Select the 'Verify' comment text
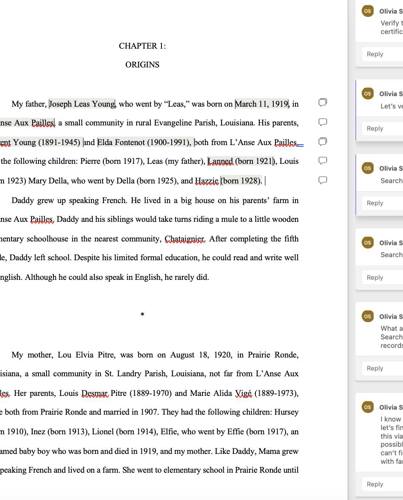403x500 pixels. (x=391, y=27)
